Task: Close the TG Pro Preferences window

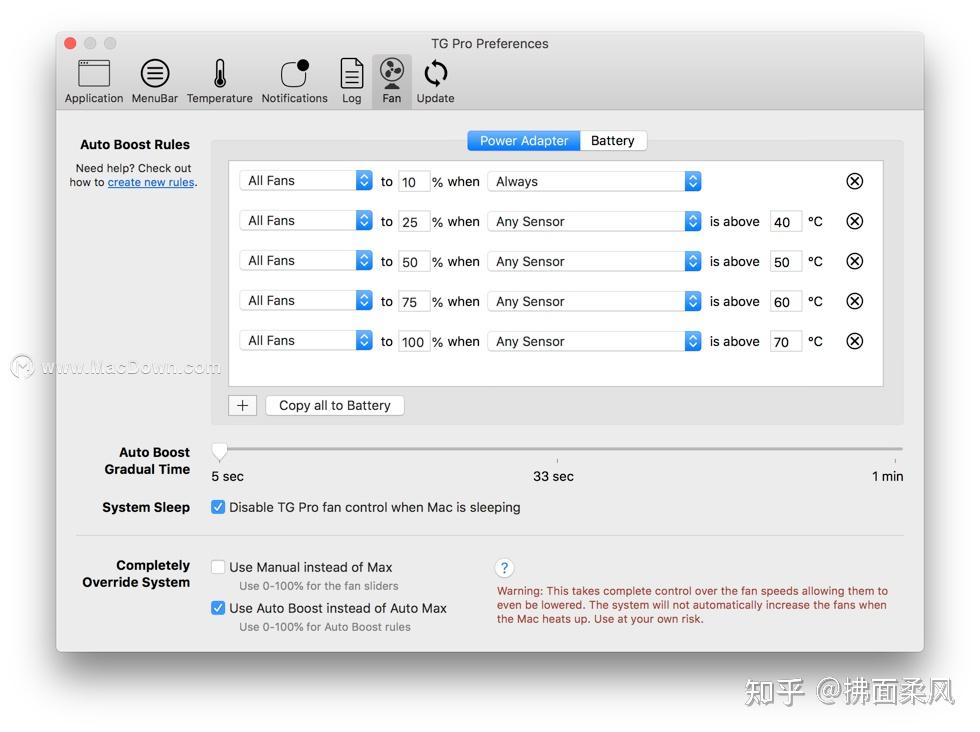Action: point(71,43)
